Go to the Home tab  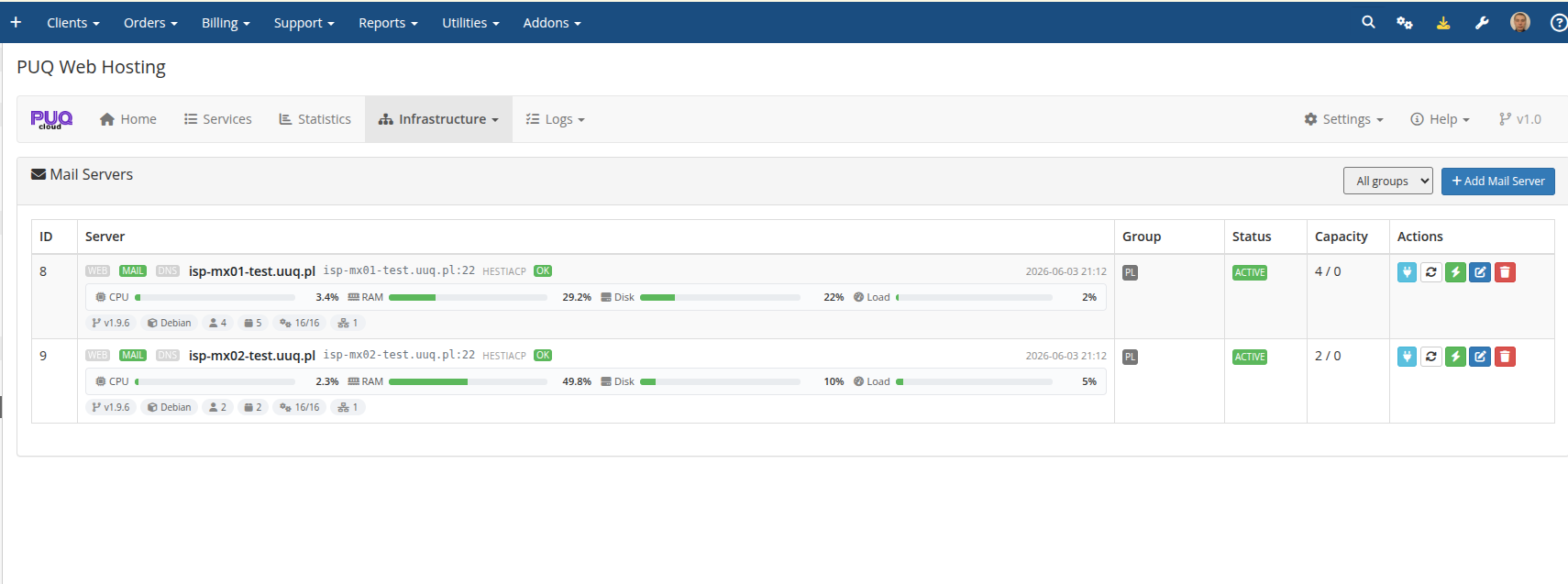pos(127,119)
